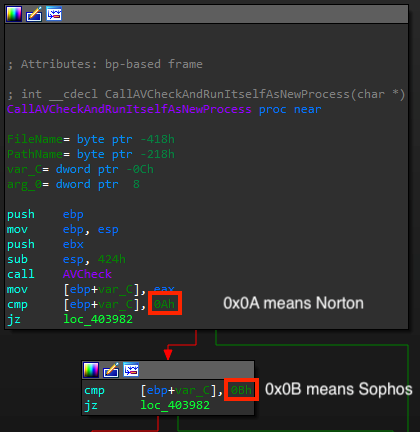The width and height of the screenshot is (420, 432).
Task: Click color palette icon in lower block
Action: (x=91, y=370)
